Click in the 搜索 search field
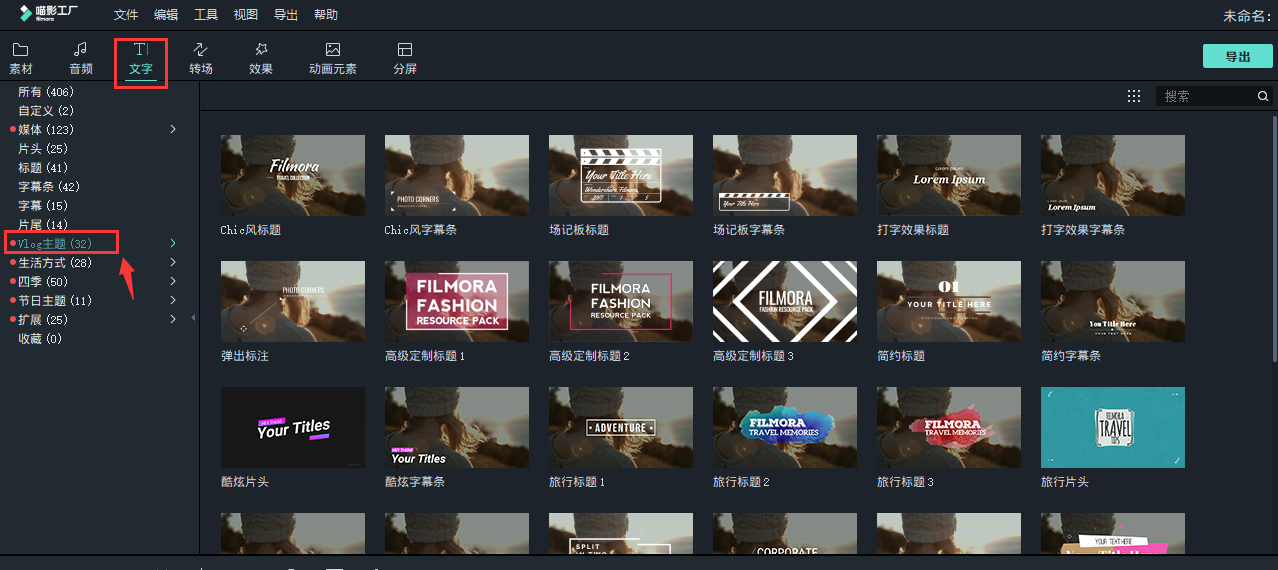This screenshot has width=1278, height=570. click(1205, 96)
